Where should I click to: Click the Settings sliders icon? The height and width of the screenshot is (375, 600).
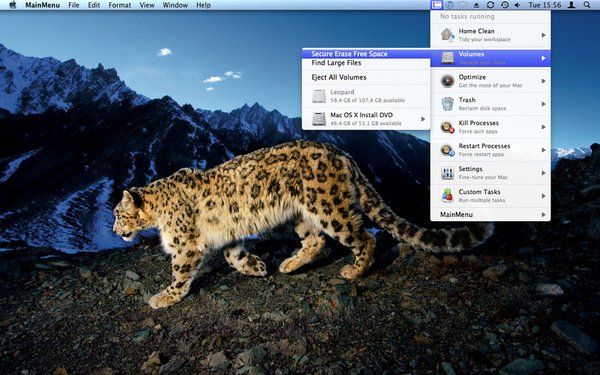pyautogui.click(x=447, y=173)
